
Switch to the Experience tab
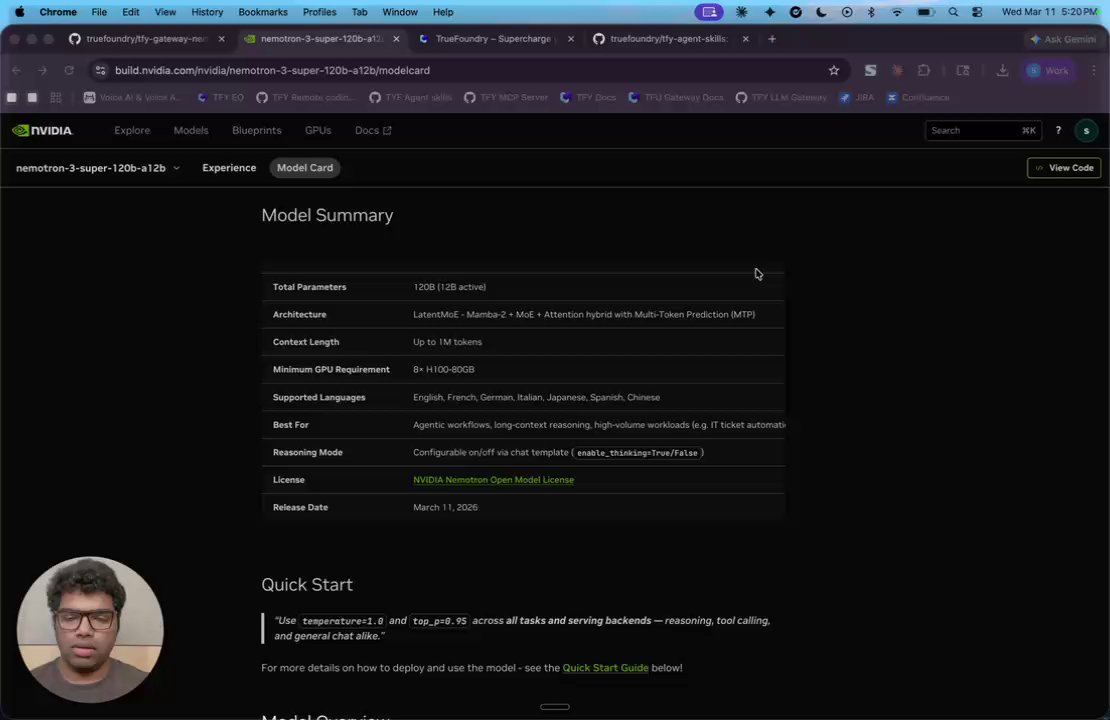click(x=229, y=168)
